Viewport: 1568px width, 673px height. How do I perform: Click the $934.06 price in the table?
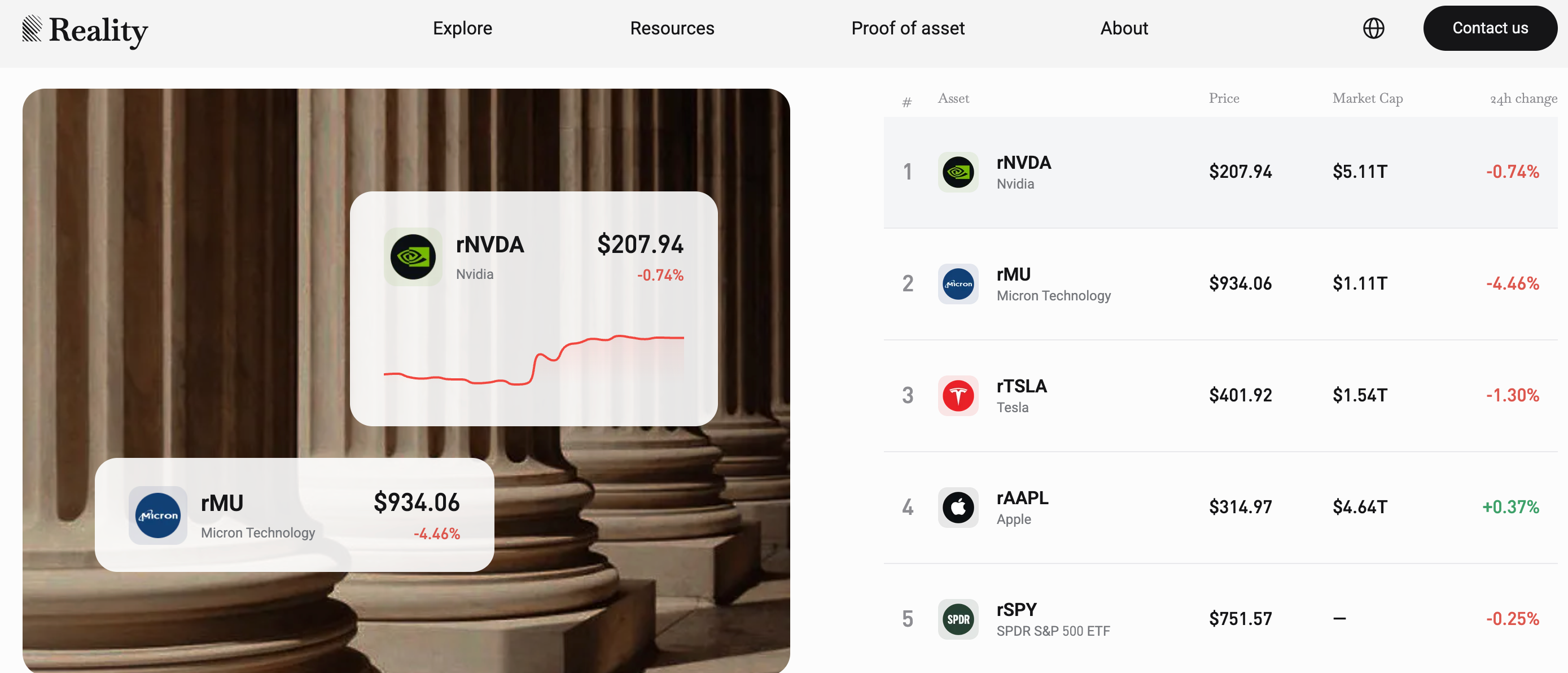pos(1241,283)
